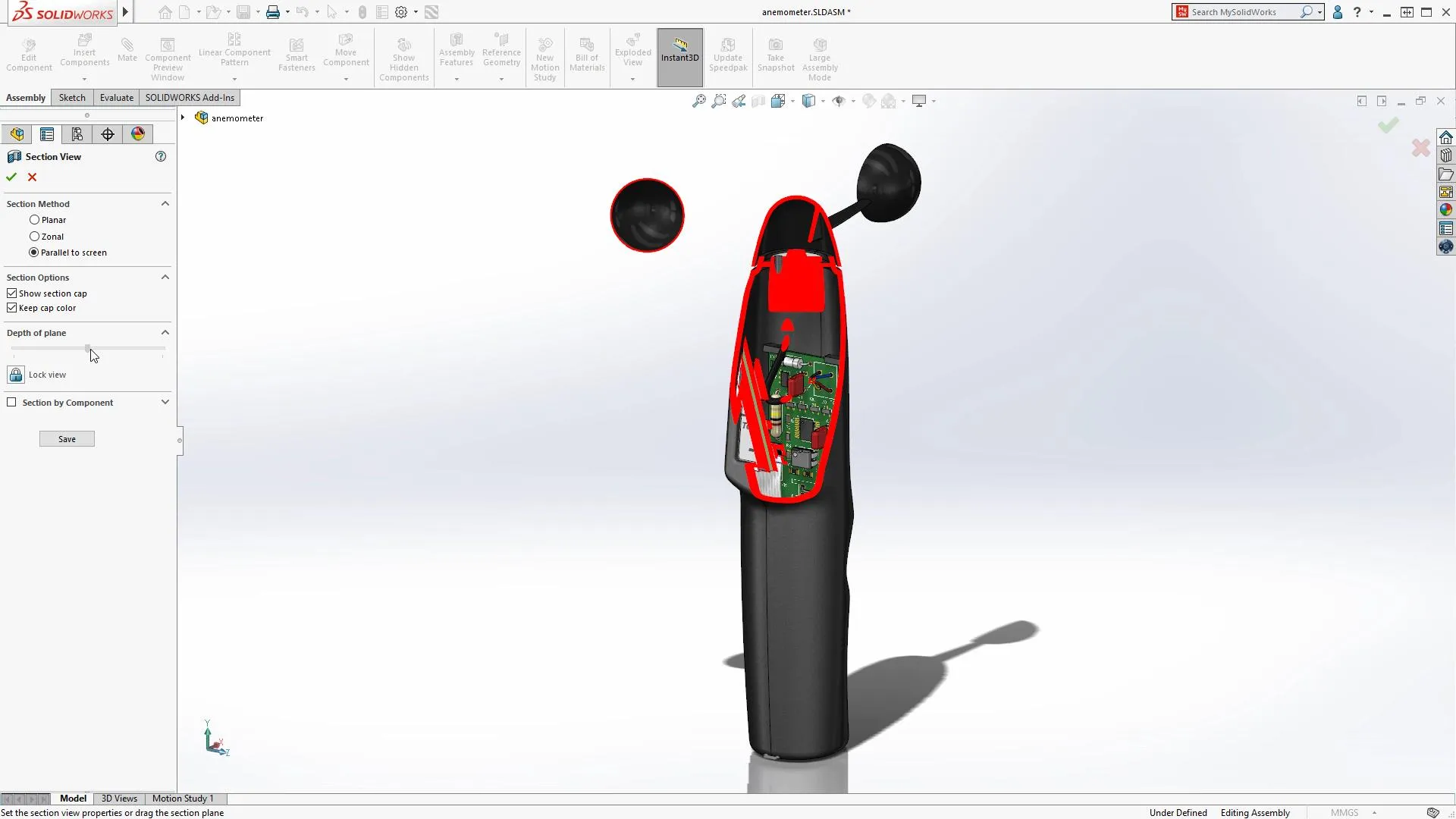Enable Section by Component checkbox
This screenshot has width=1456, height=819.
12,403
